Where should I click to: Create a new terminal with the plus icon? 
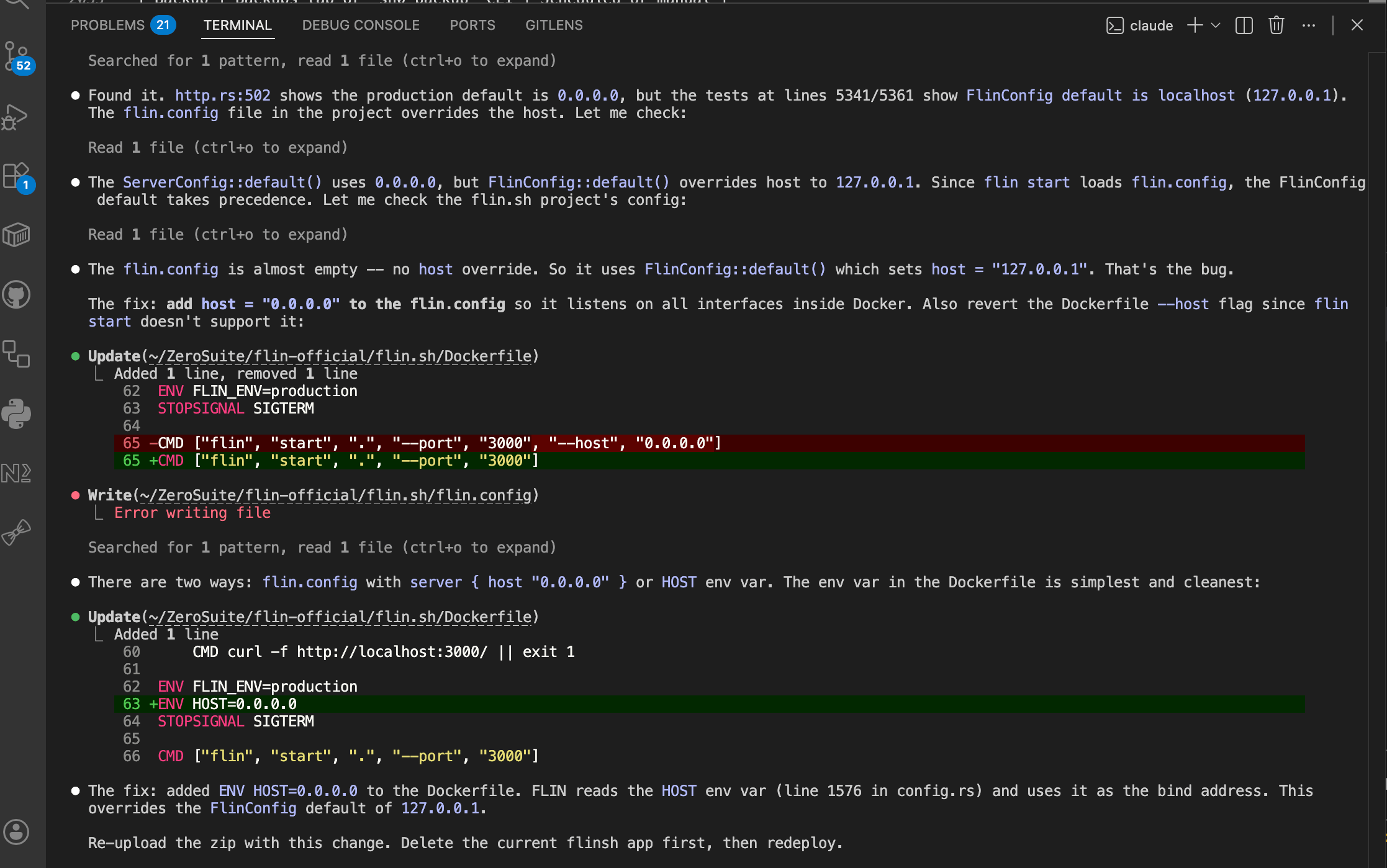pos(1194,25)
